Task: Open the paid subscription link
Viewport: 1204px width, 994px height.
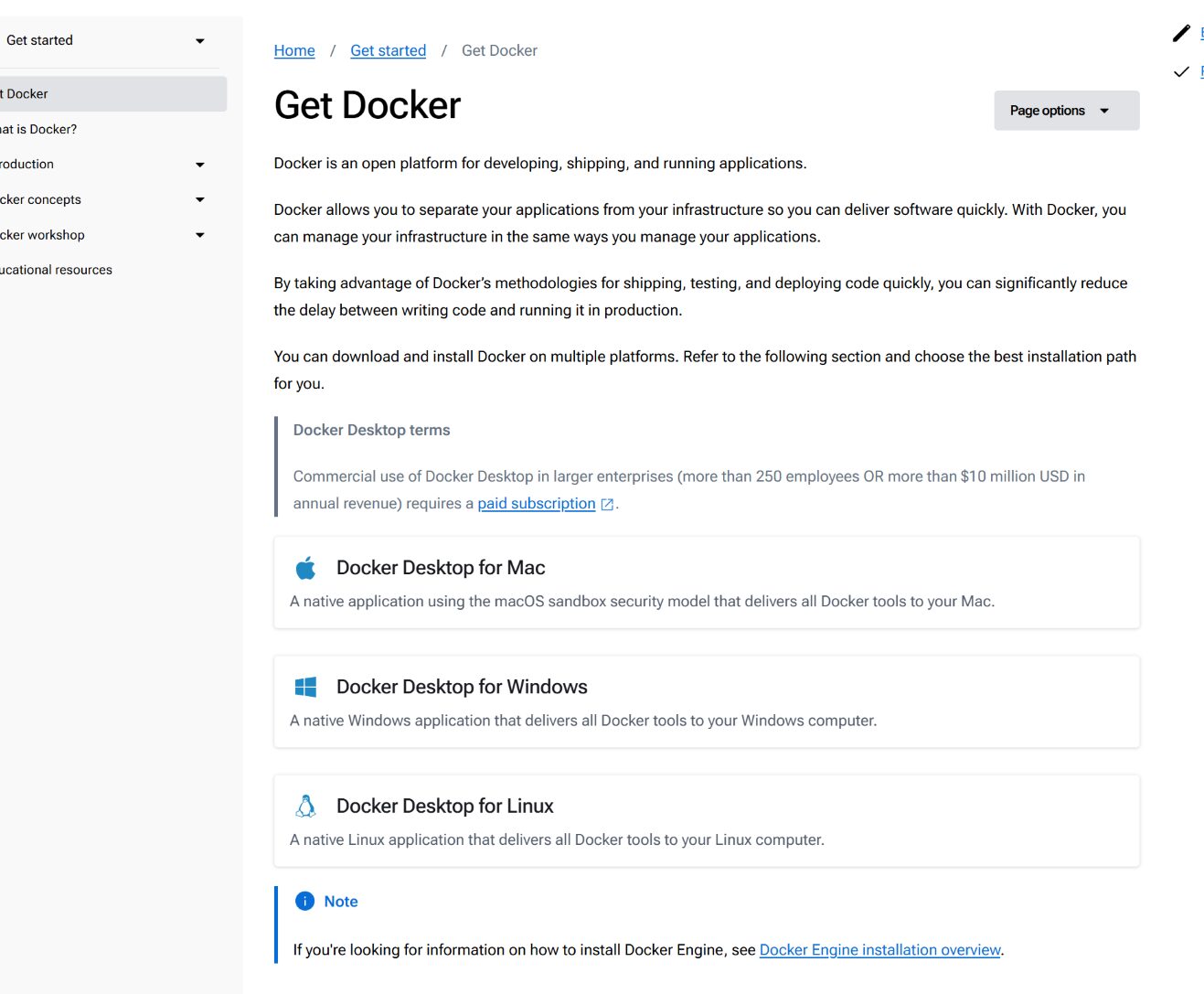Action: tap(536, 504)
